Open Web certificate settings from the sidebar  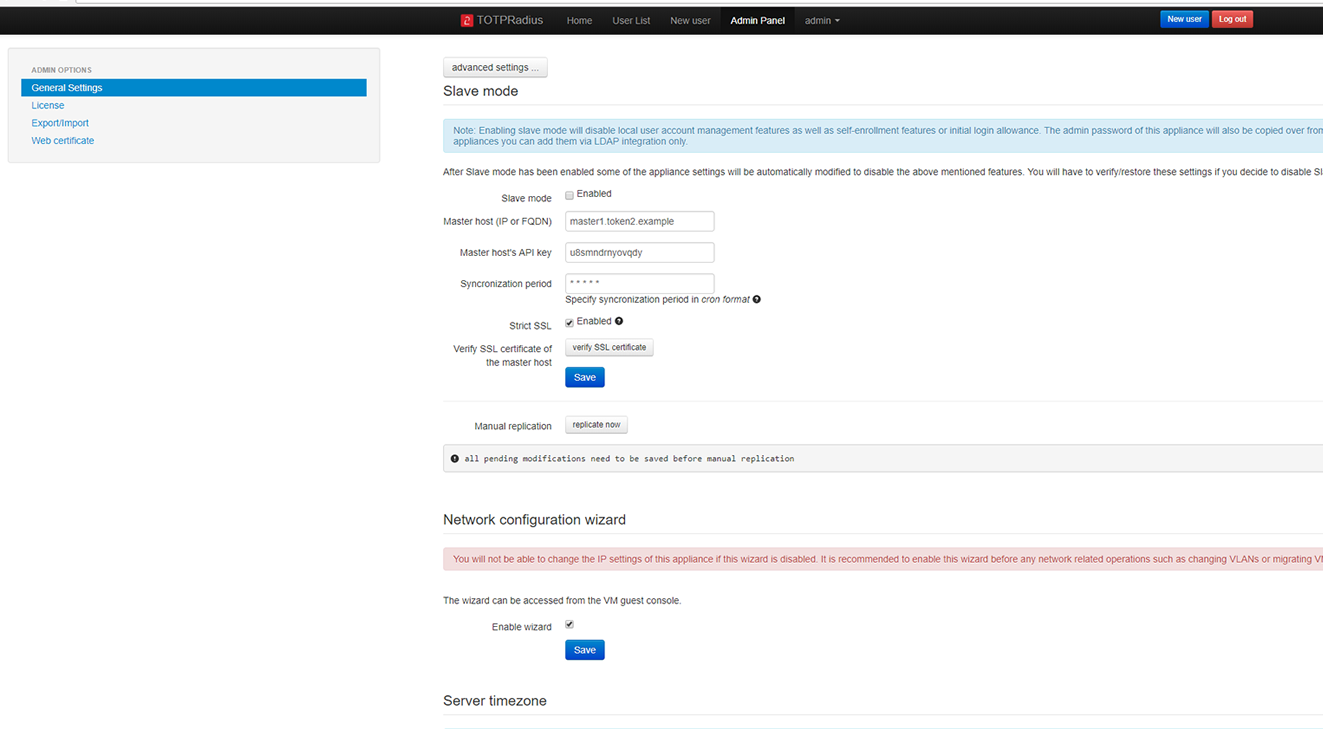tap(62, 140)
